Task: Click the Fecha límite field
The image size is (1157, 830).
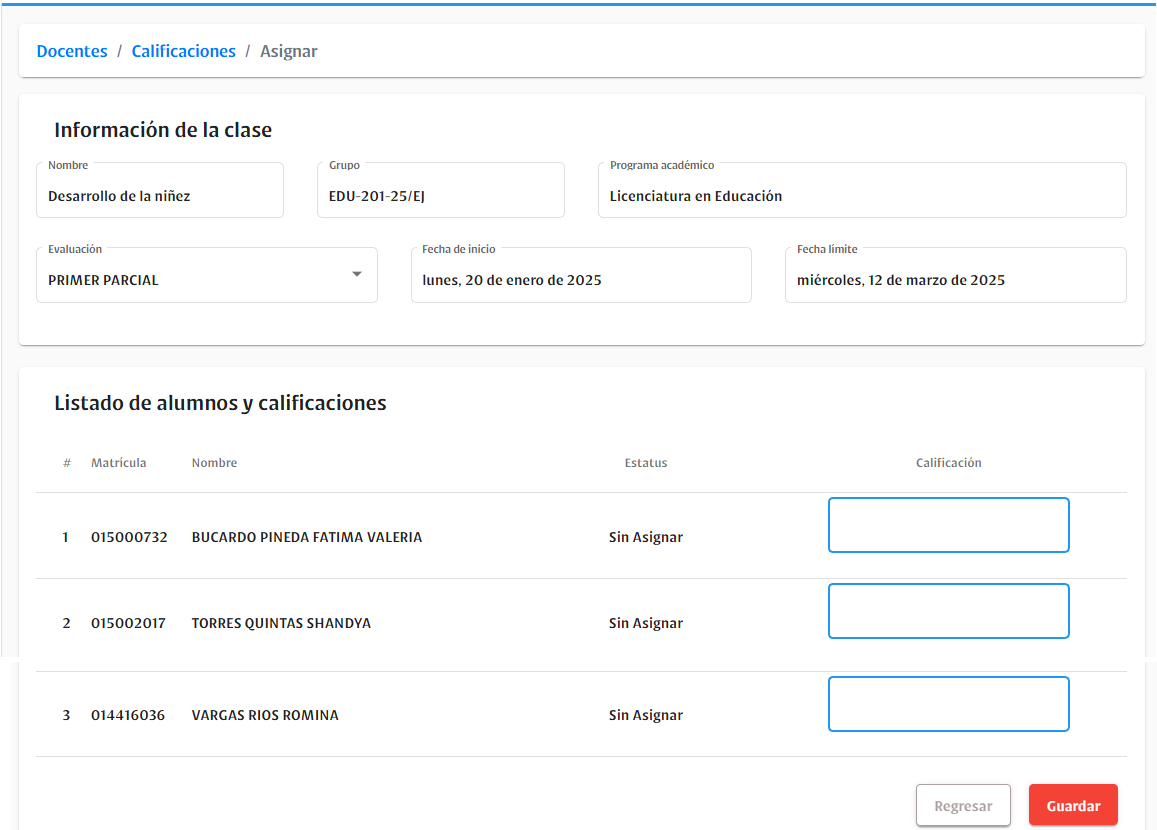Action: click(956, 275)
